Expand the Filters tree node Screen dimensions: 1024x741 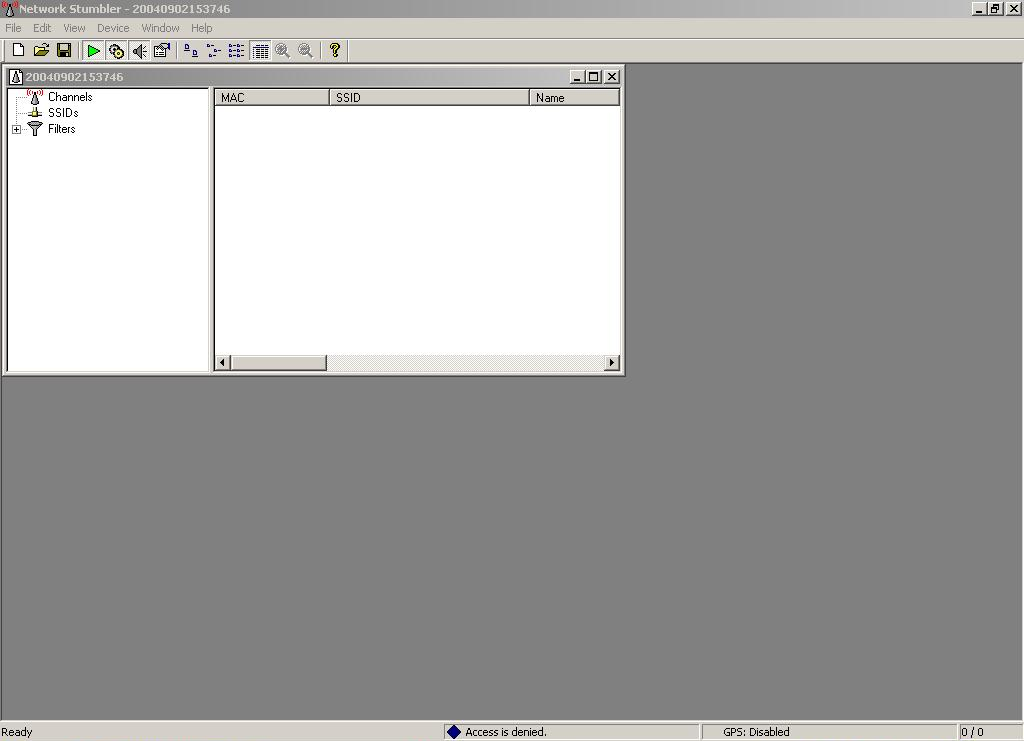pyautogui.click(x=16, y=129)
